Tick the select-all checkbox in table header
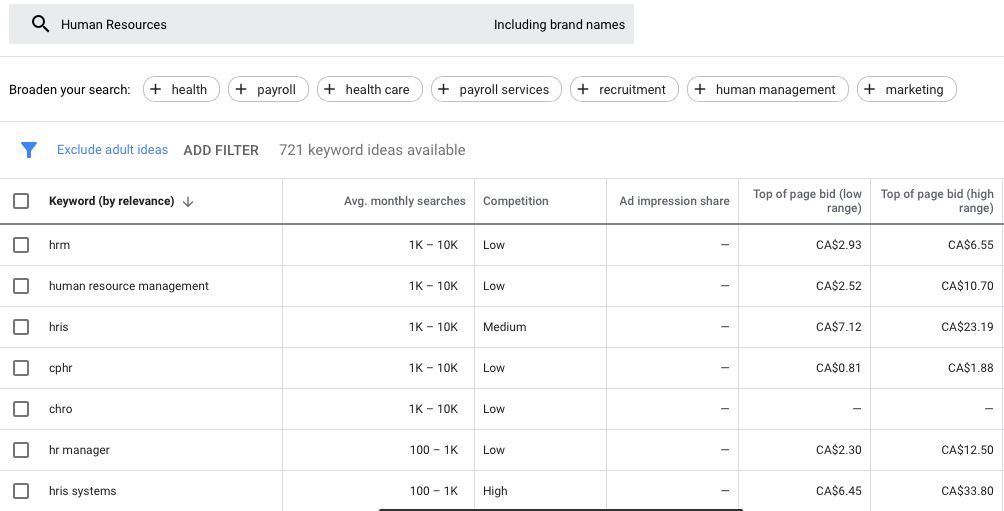Screen dimensions: 1004x511 pyautogui.click(x=21, y=201)
